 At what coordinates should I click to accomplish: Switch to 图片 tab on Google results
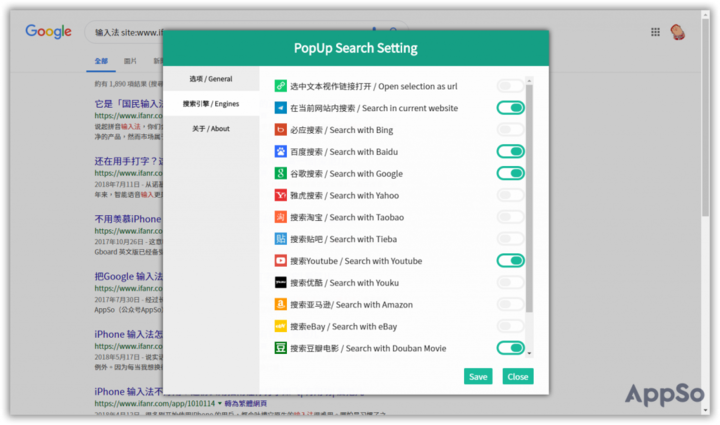pos(130,61)
